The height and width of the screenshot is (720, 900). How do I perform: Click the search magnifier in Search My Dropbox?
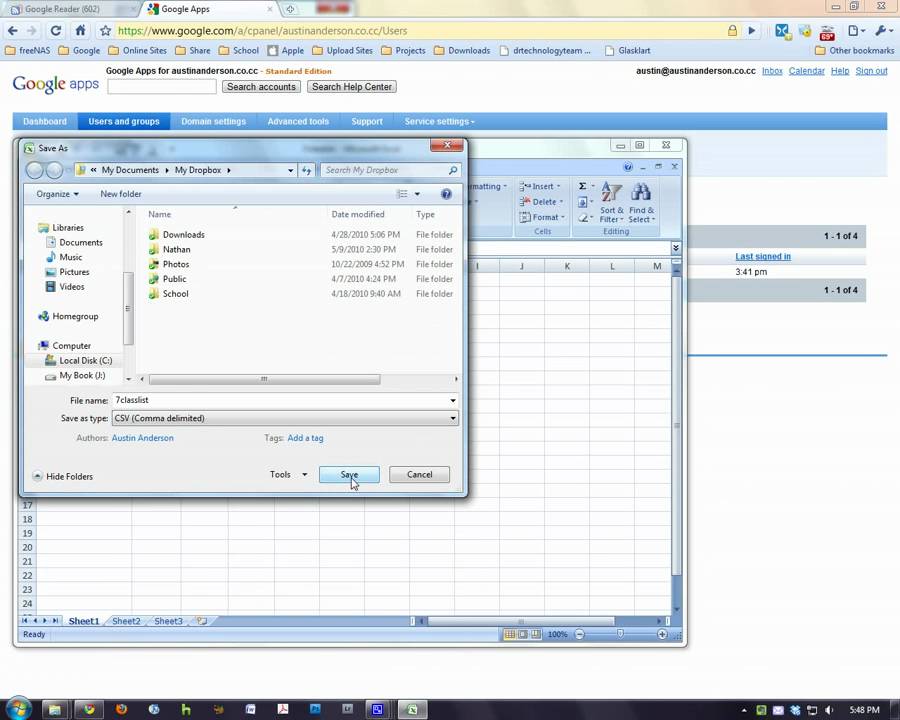[x=452, y=170]
